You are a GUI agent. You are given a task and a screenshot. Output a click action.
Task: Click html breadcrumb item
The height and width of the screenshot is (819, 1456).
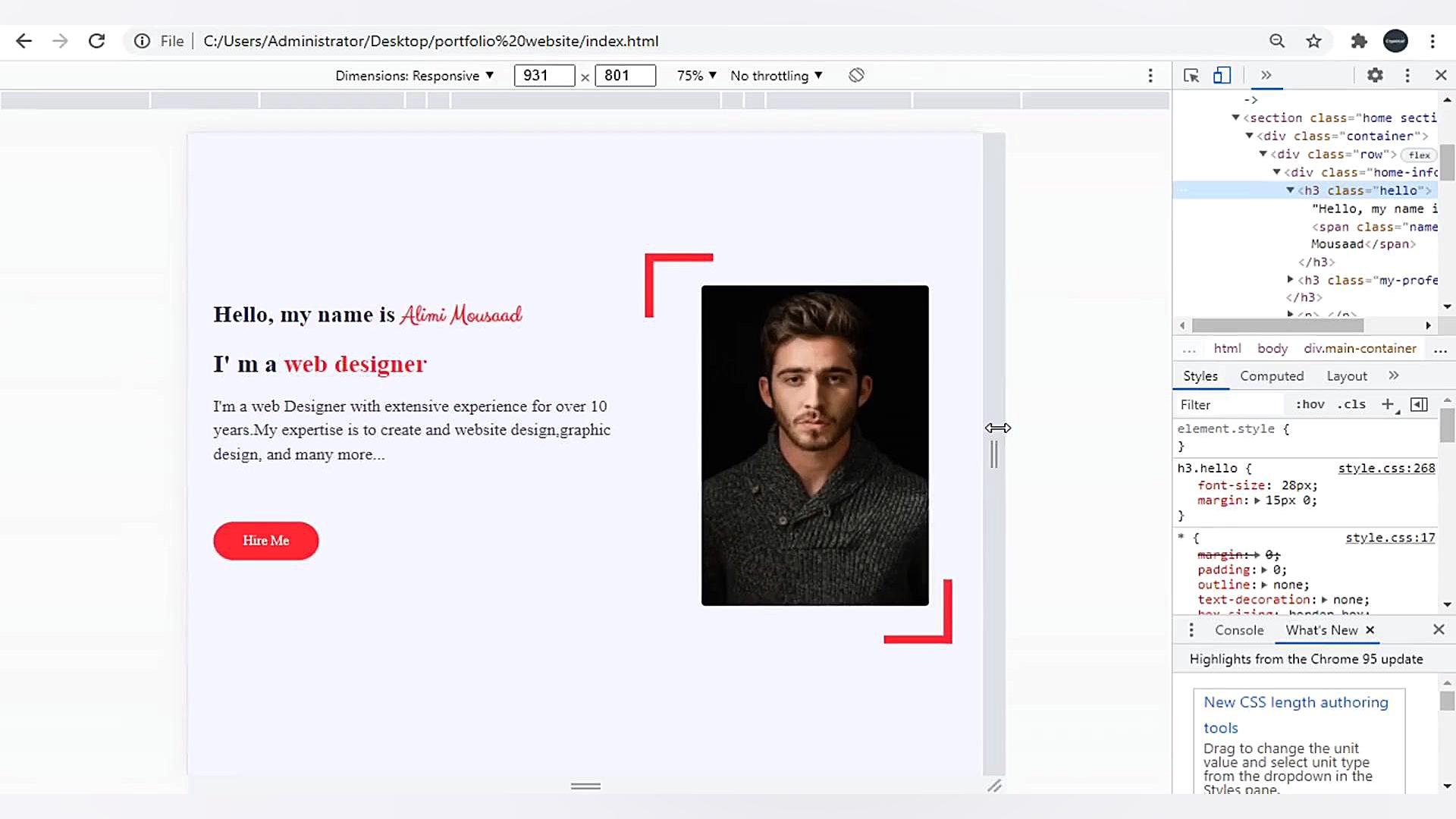coord(1227,348)
